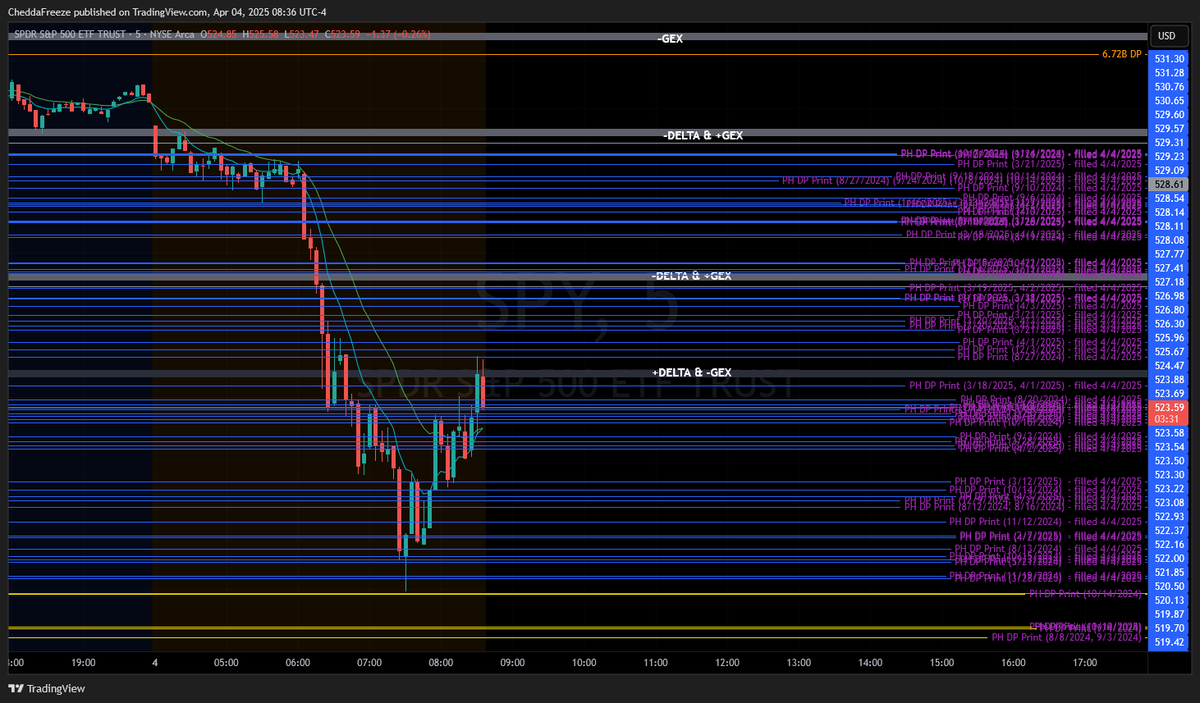Click PH DP Print (11/12/2024) filled label
Screen dimensions: 1200x703
1045,521
